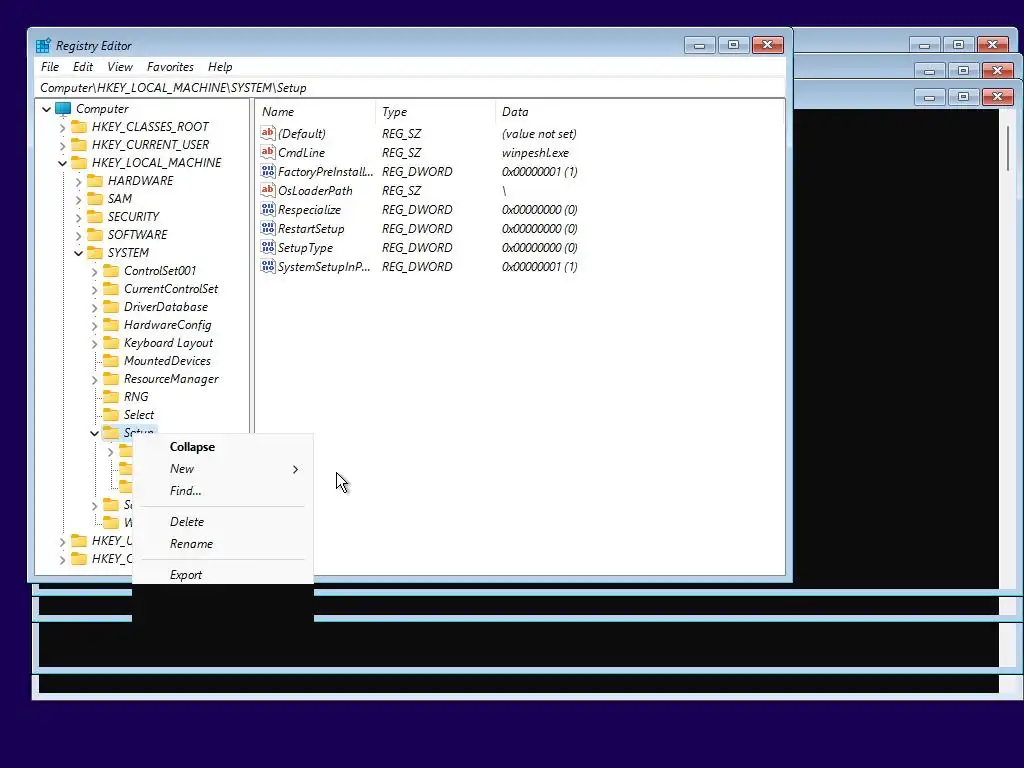
Task: Open the File menu
Action: point(50,67)
